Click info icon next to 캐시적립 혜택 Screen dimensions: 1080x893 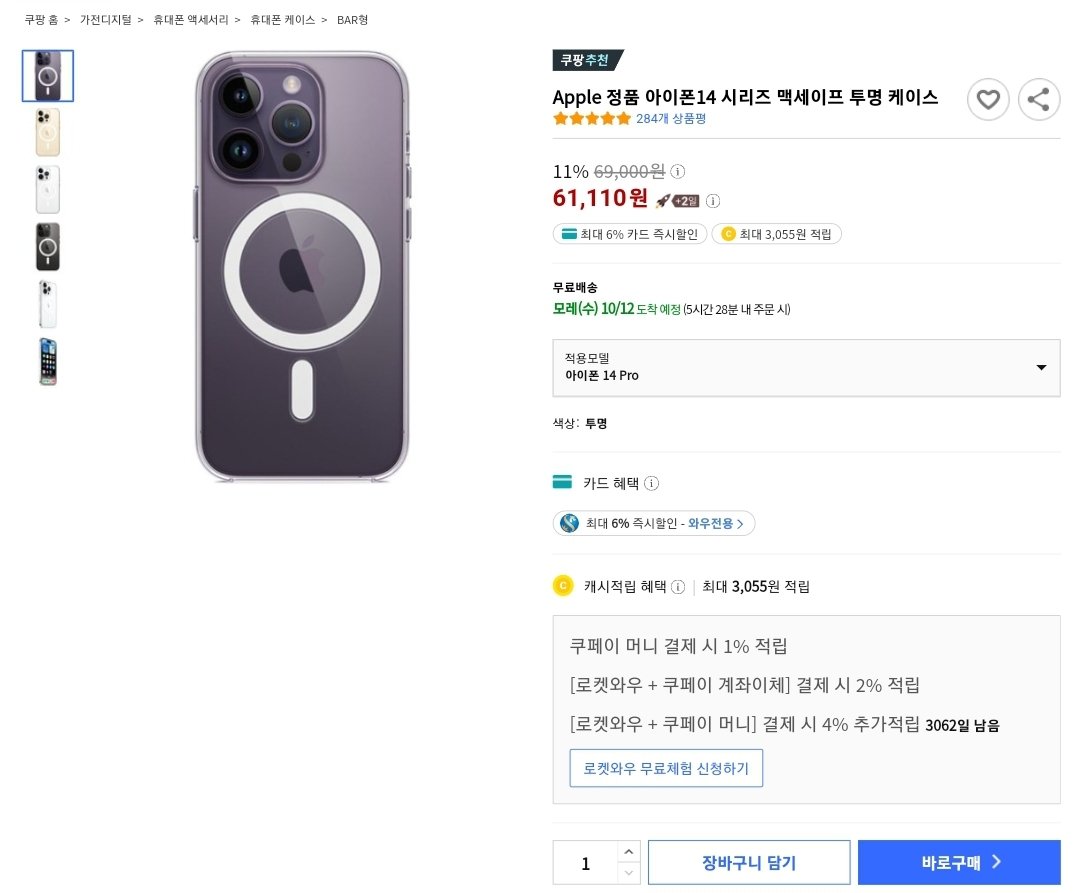pos(678,587)
